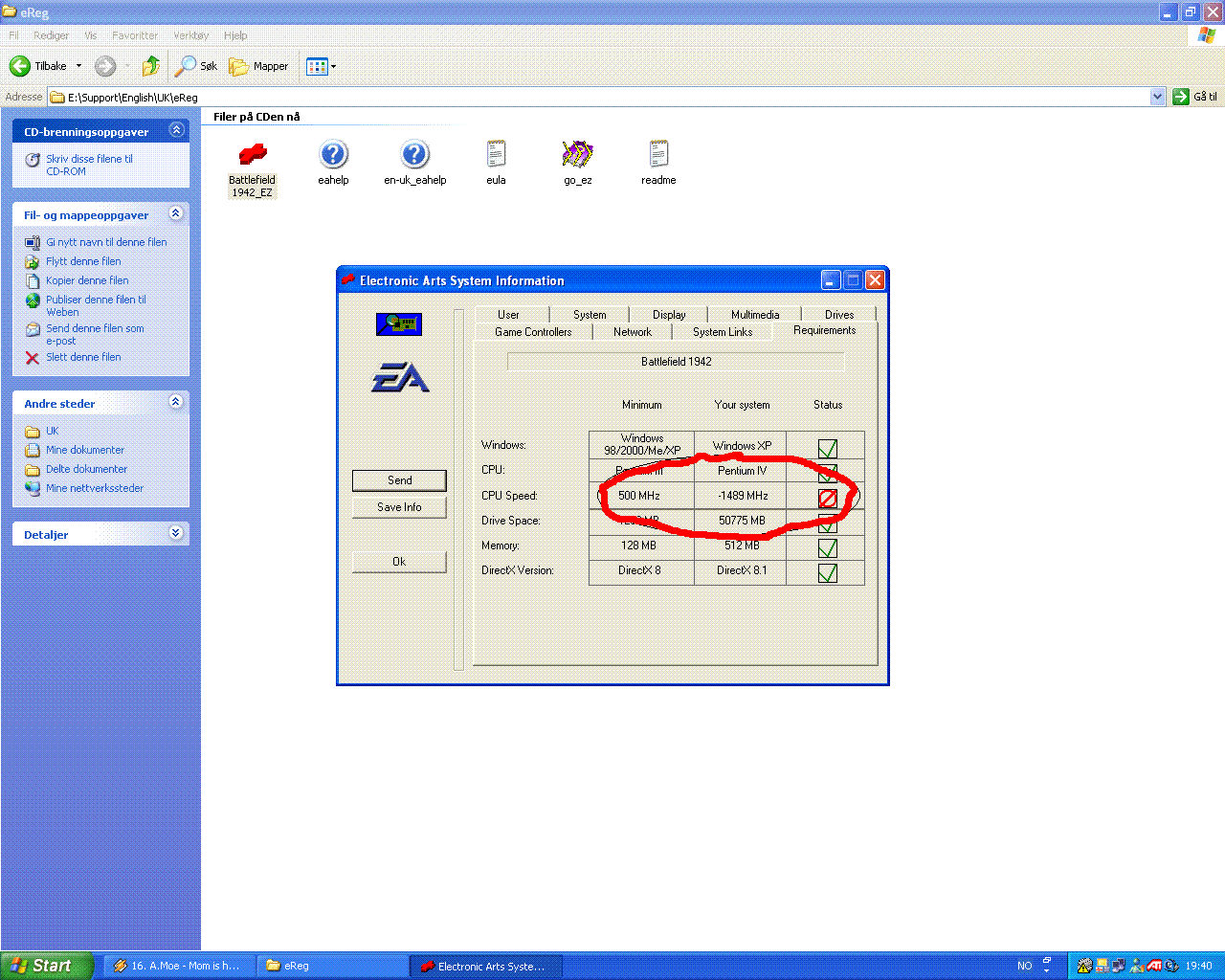Open the Verktøy menu
Viewport: 1225px width, 980px height.
pos(190,35)
